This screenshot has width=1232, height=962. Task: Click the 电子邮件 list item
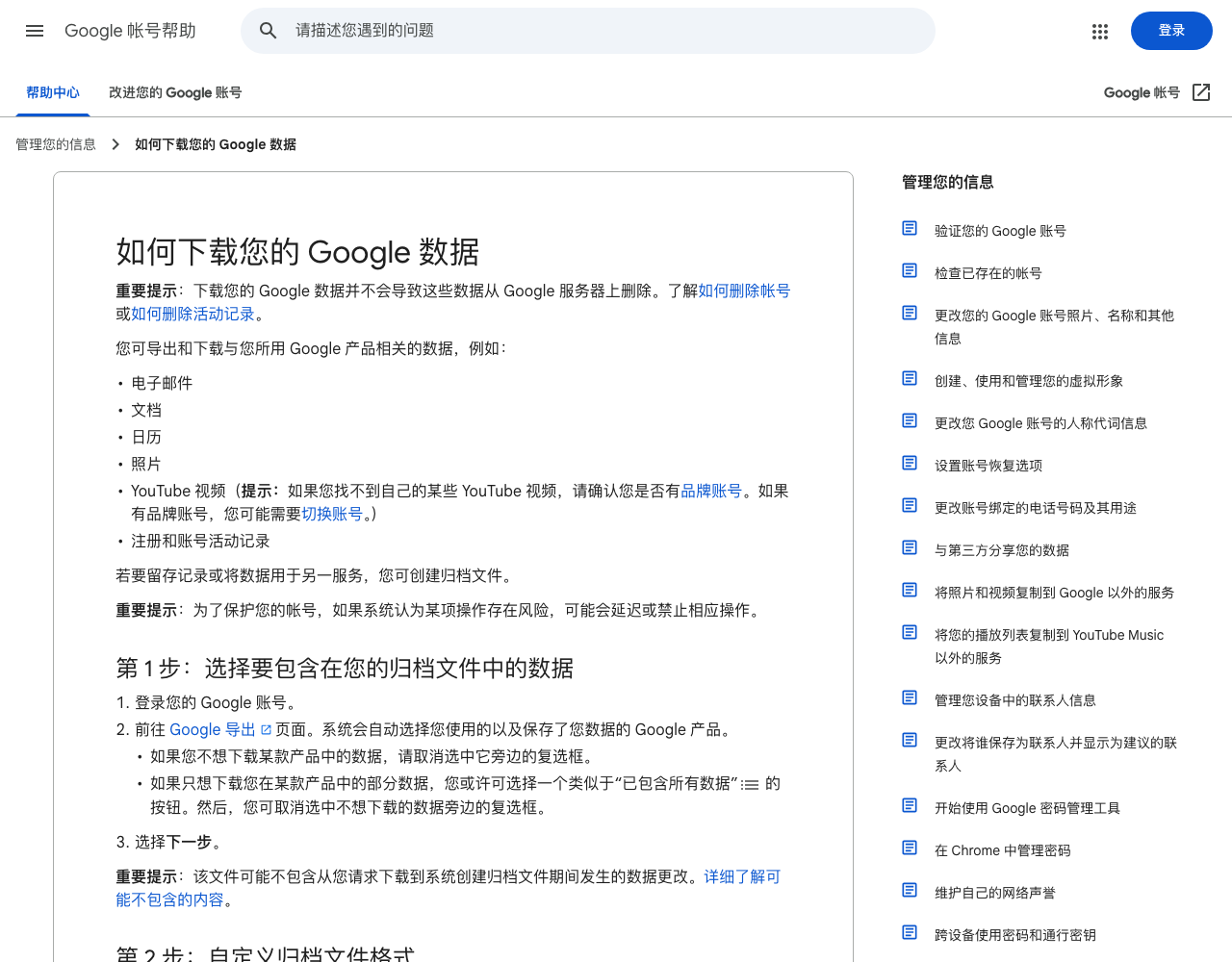(x=162, y=383)
